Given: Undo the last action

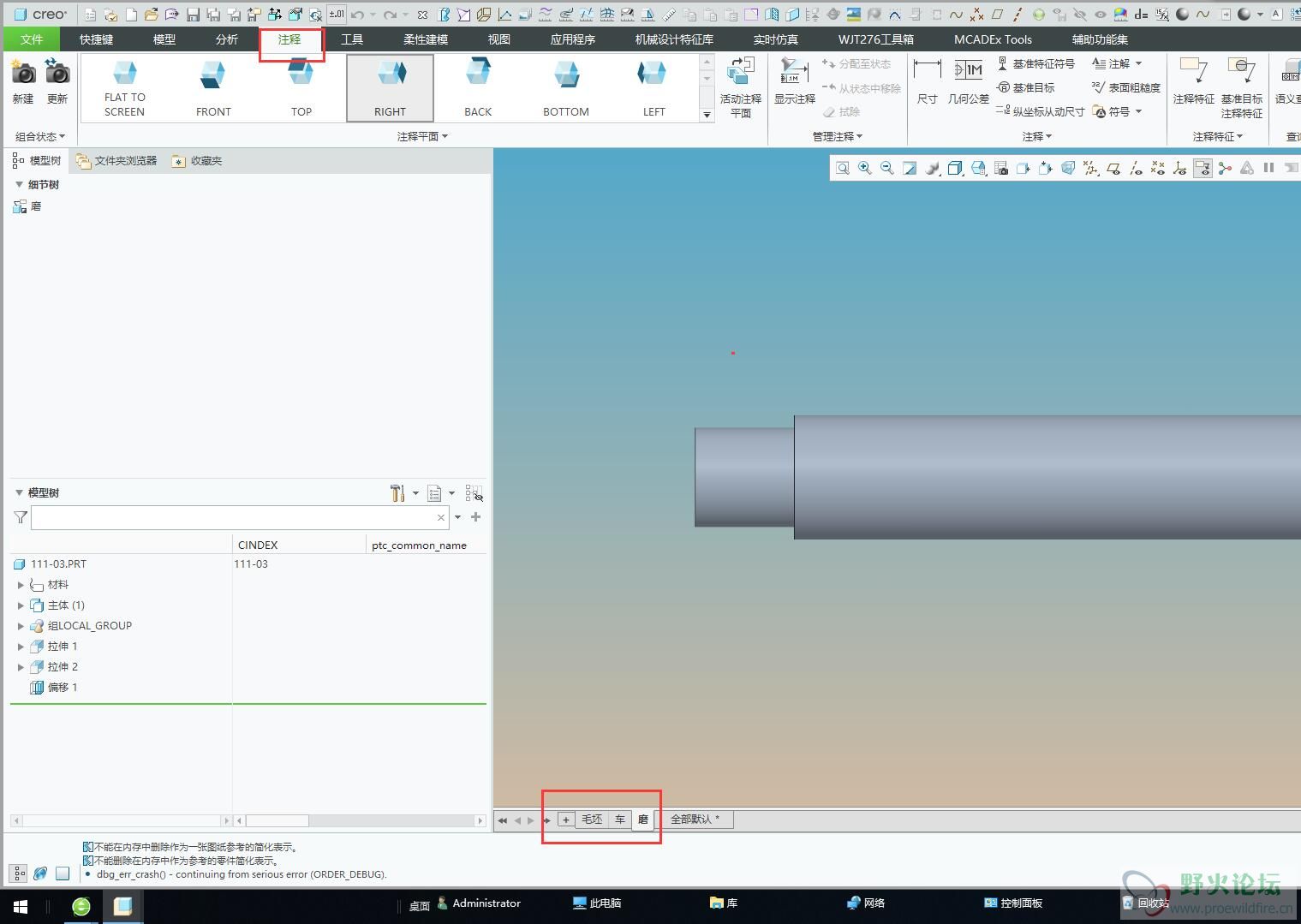Looking at the screenshot, I should pos(357,15).
